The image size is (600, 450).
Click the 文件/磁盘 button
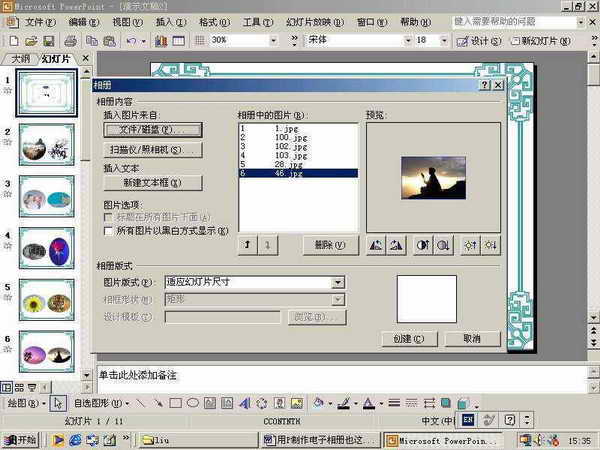(153, 130)
